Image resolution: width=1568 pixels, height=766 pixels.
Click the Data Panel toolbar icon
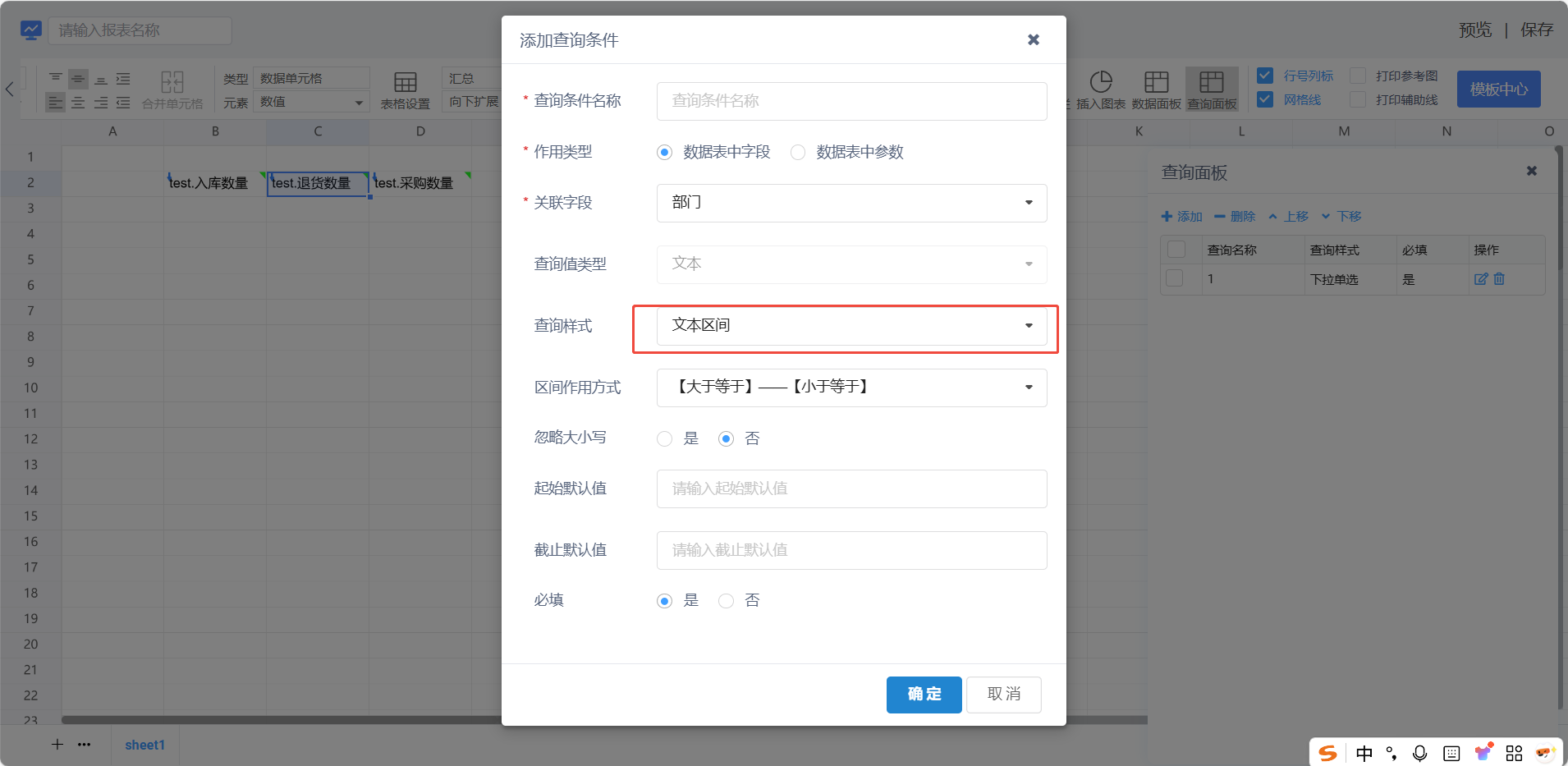point(1156,89)
